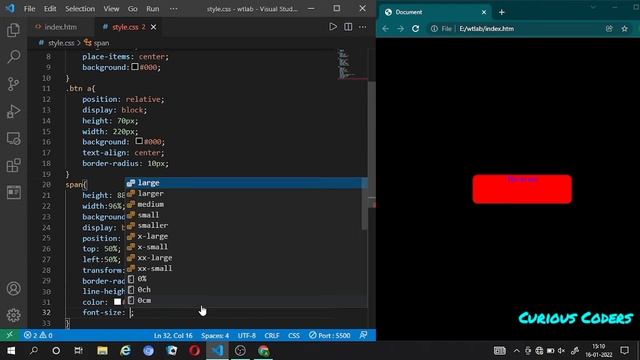This screenshot has height=360, width=640.
Task: Change indentation via Spaces: 4
Action: point(215,335)
